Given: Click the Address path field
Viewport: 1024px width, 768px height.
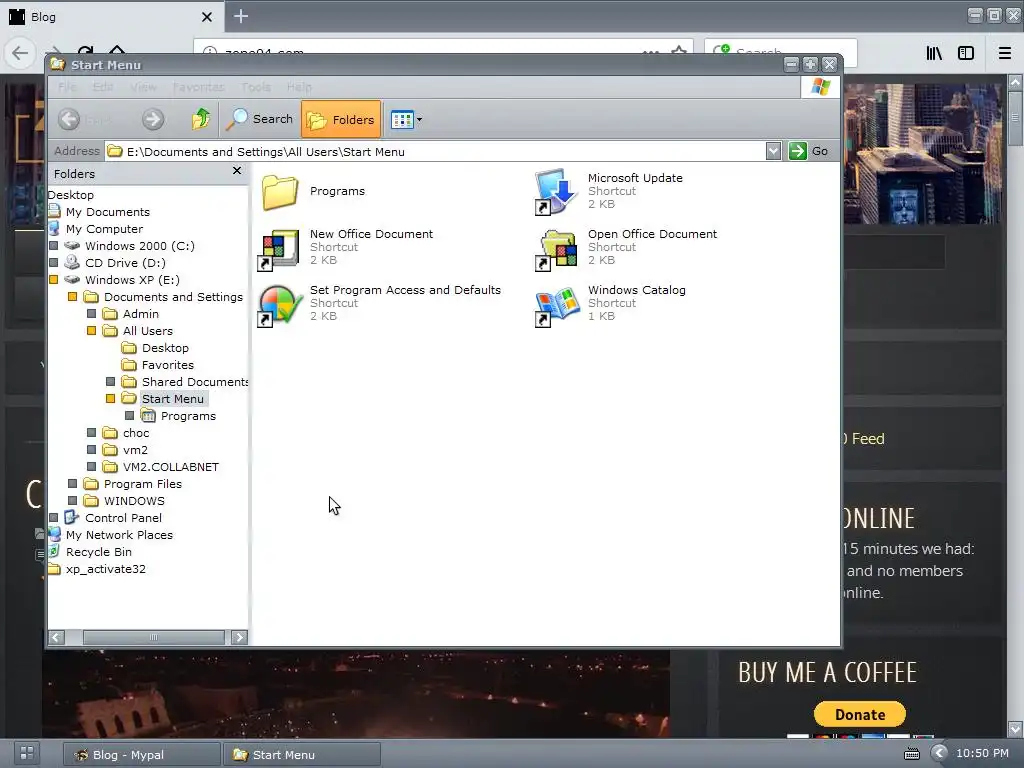Looking at the screenshot, I should tap(435, 152).
